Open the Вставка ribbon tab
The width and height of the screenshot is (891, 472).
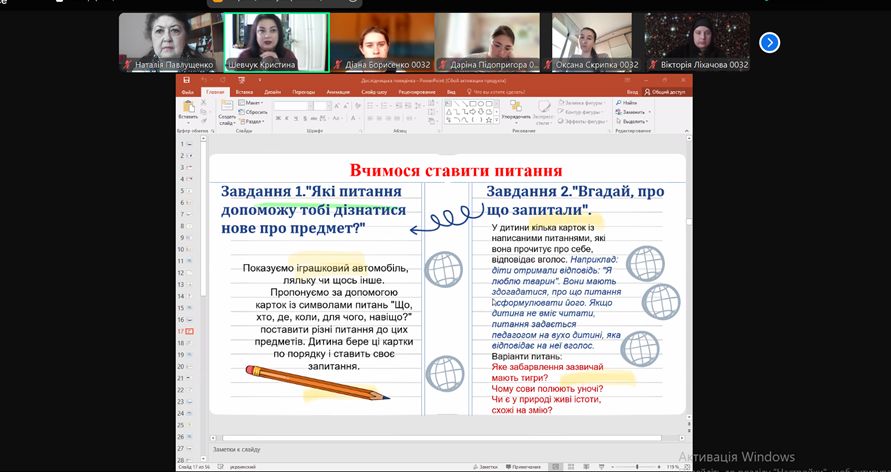click(x=244, y=91)
